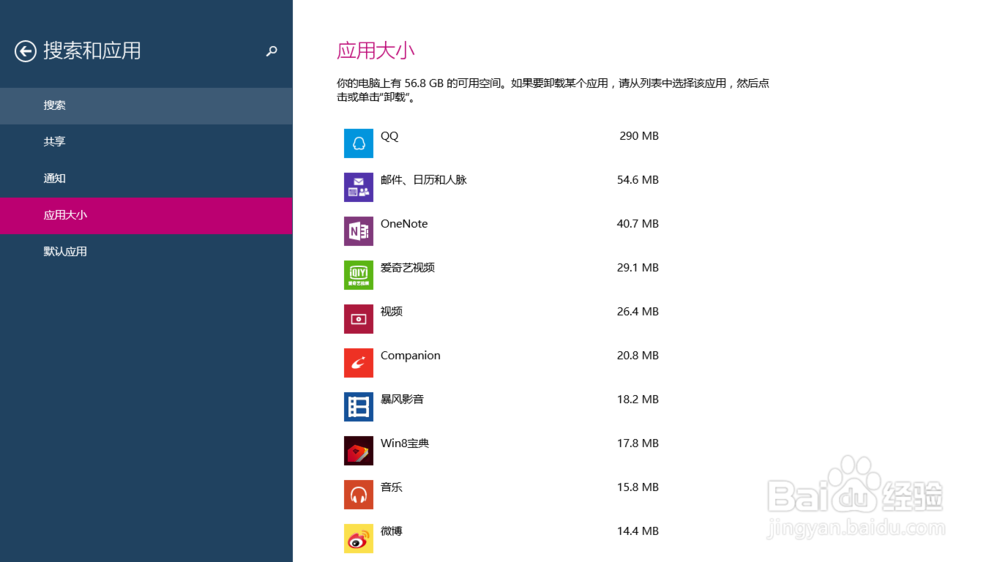Click the Companion app name
The image size is (1000, 562).
[x=410, y=355]
